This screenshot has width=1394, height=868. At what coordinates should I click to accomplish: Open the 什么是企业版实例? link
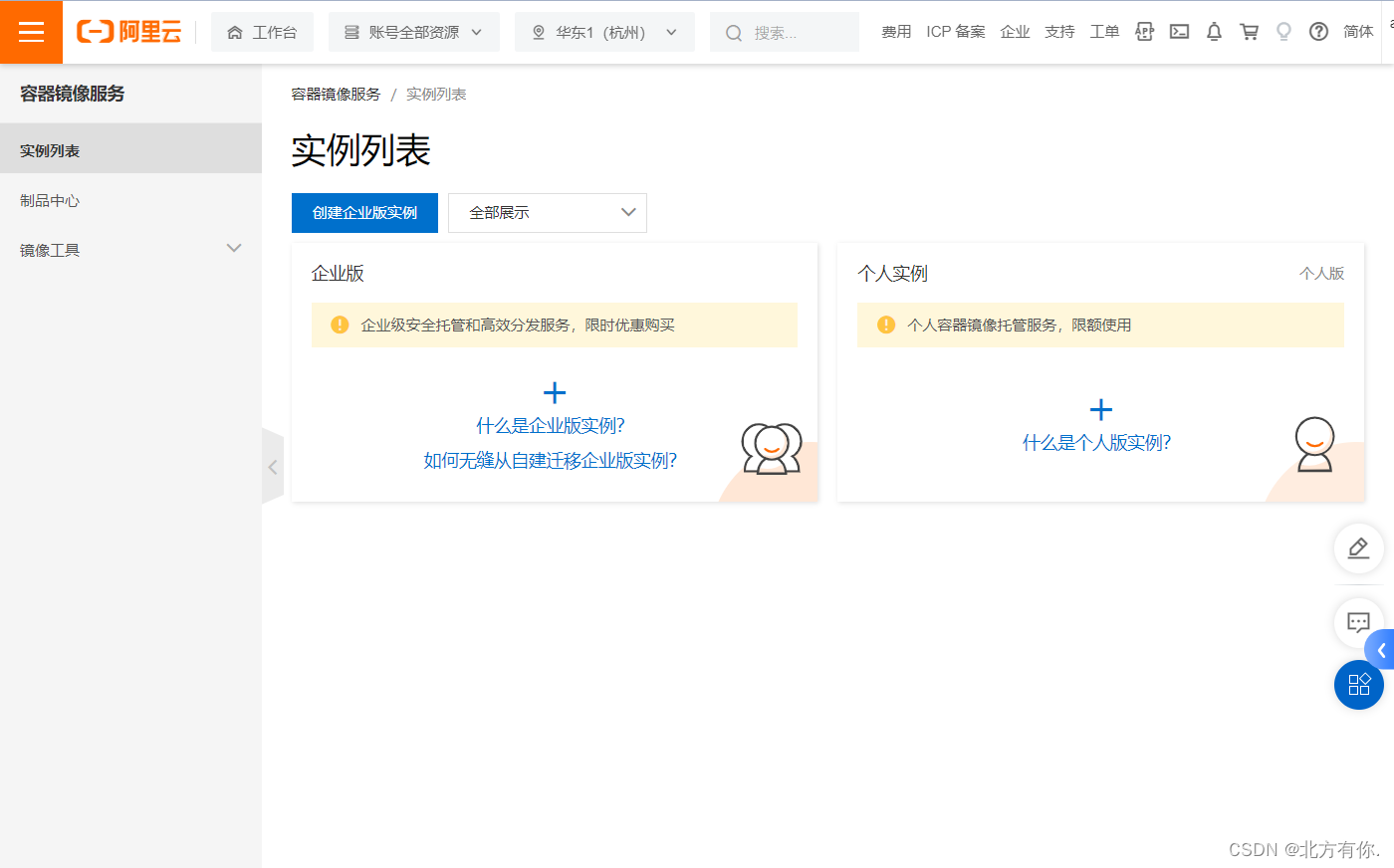click(551, 426)
